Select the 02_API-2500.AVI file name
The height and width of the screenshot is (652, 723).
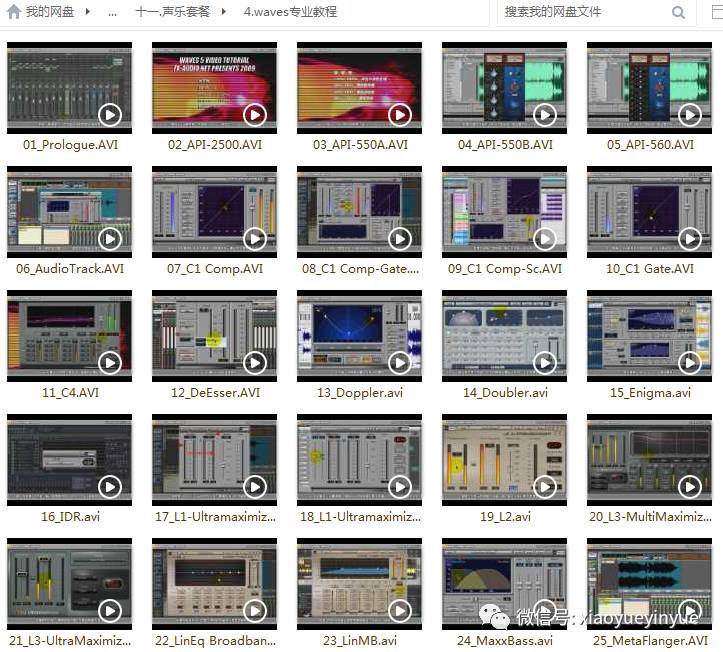215,145
